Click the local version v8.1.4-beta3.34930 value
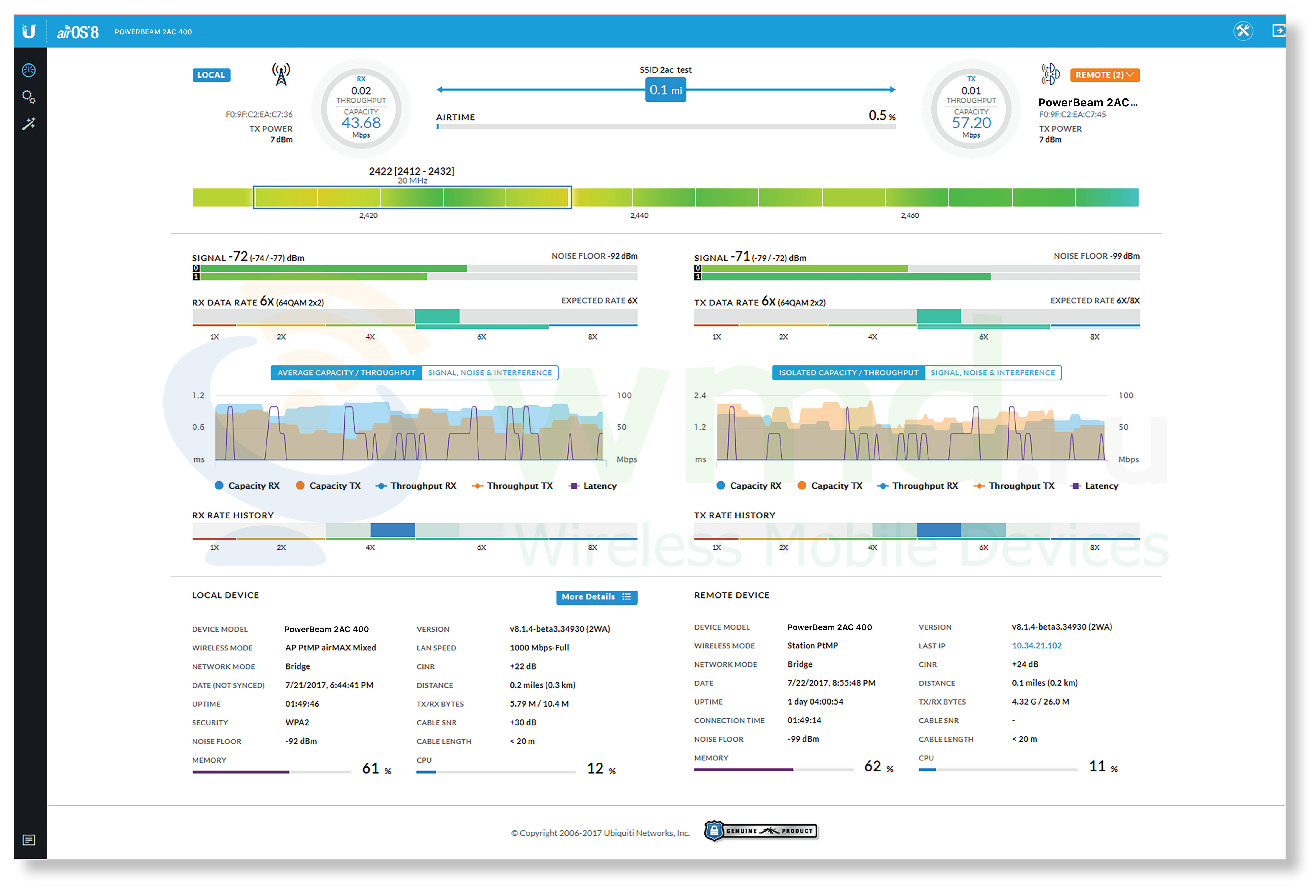The width and height of the screenshot is (1316, 886). (x=561, y=629)
